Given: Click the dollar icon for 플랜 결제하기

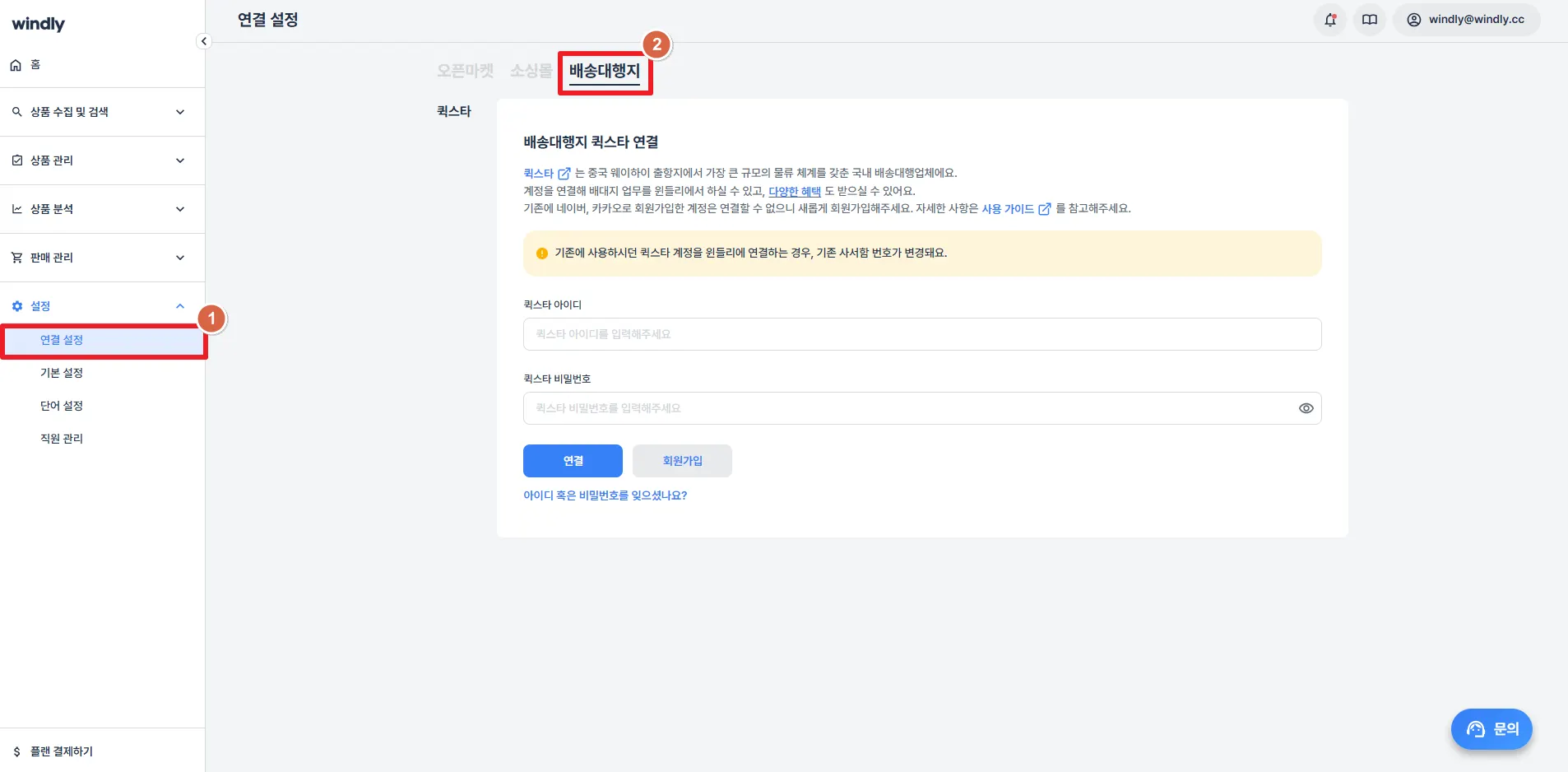Looking at the screenshot, I should pos(16,751).
